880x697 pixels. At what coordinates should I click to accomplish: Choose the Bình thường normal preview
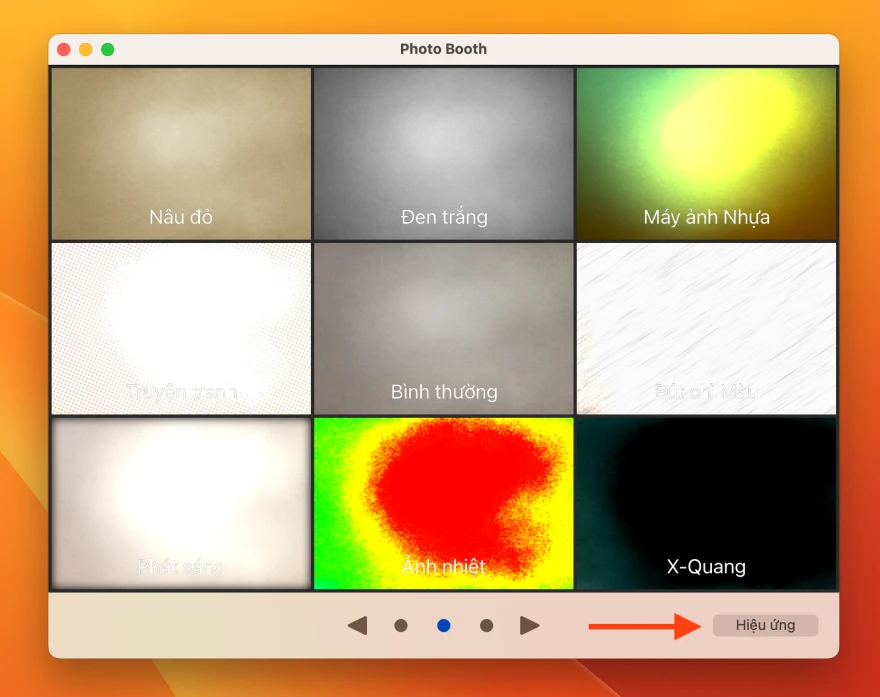tap(444, 328)
